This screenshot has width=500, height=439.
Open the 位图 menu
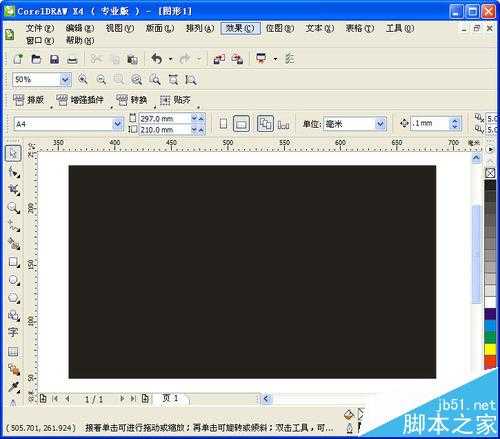280,28
